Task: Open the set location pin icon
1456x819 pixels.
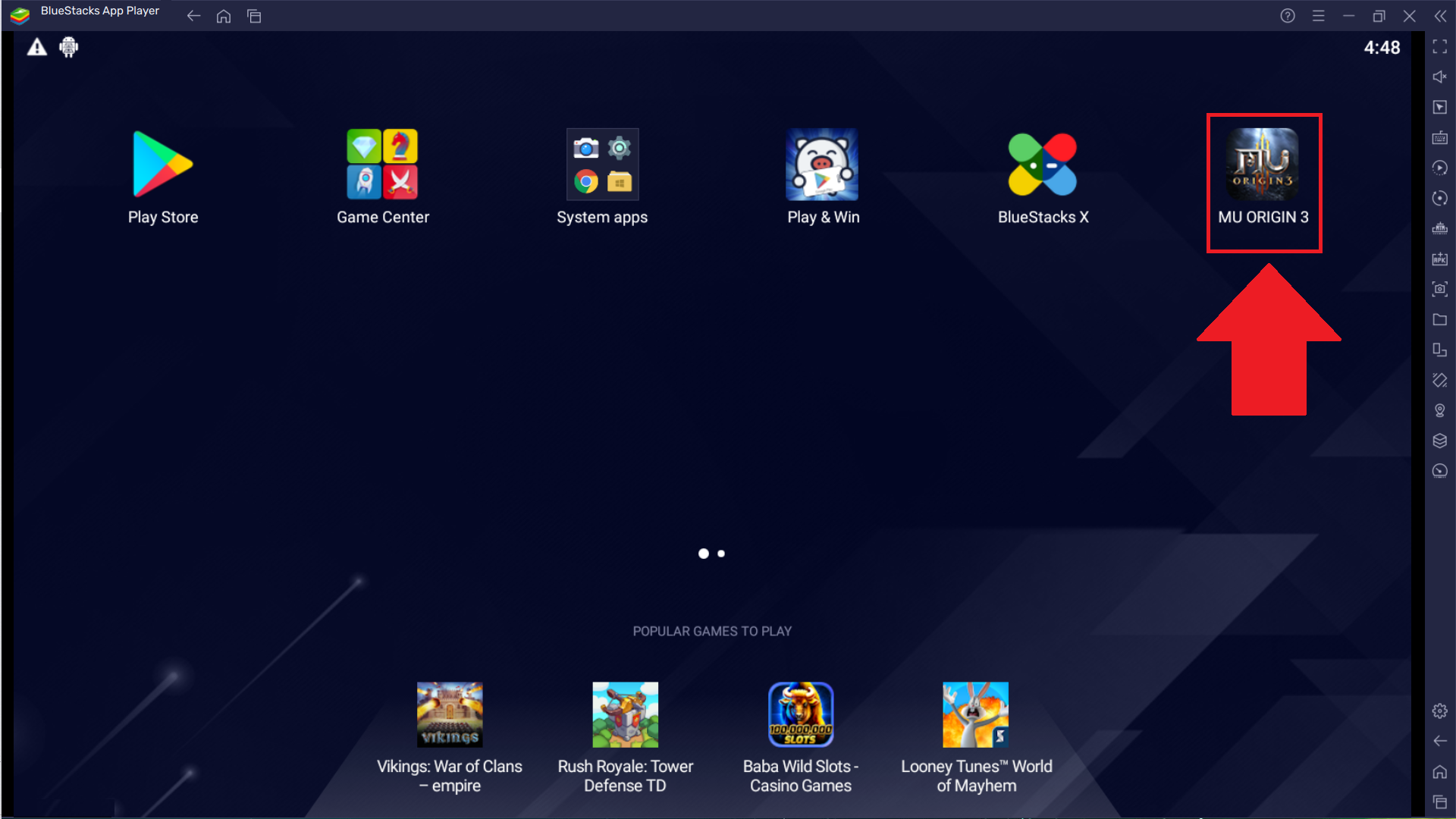Action: coord(1440,410)
